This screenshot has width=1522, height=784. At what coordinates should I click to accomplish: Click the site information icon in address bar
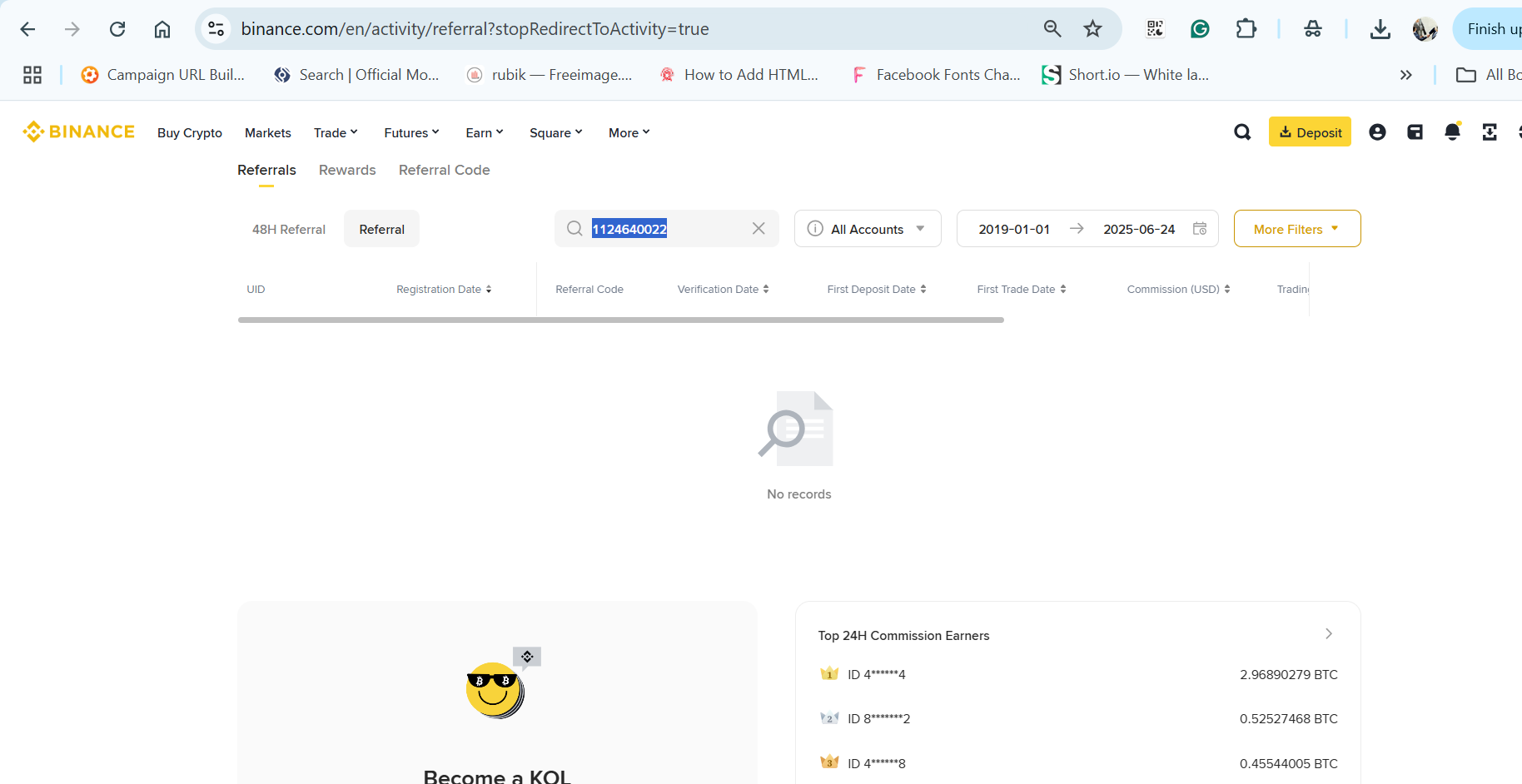tap(216, 29)
